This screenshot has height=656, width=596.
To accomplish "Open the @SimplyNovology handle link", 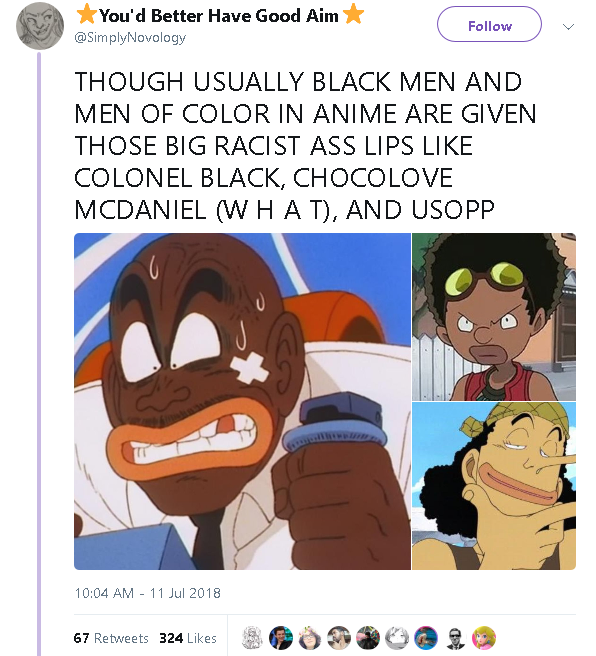I will pos(130,38).
